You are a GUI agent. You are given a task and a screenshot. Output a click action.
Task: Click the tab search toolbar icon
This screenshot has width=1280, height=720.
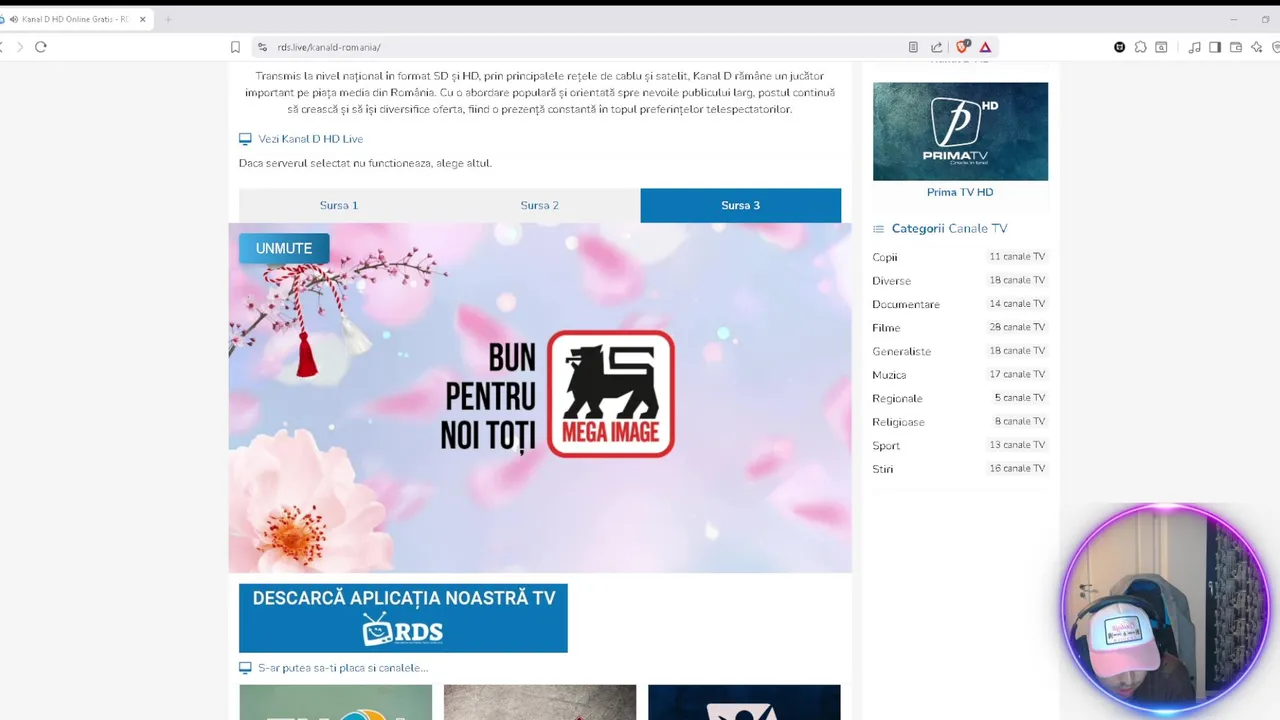[1161, 47]
